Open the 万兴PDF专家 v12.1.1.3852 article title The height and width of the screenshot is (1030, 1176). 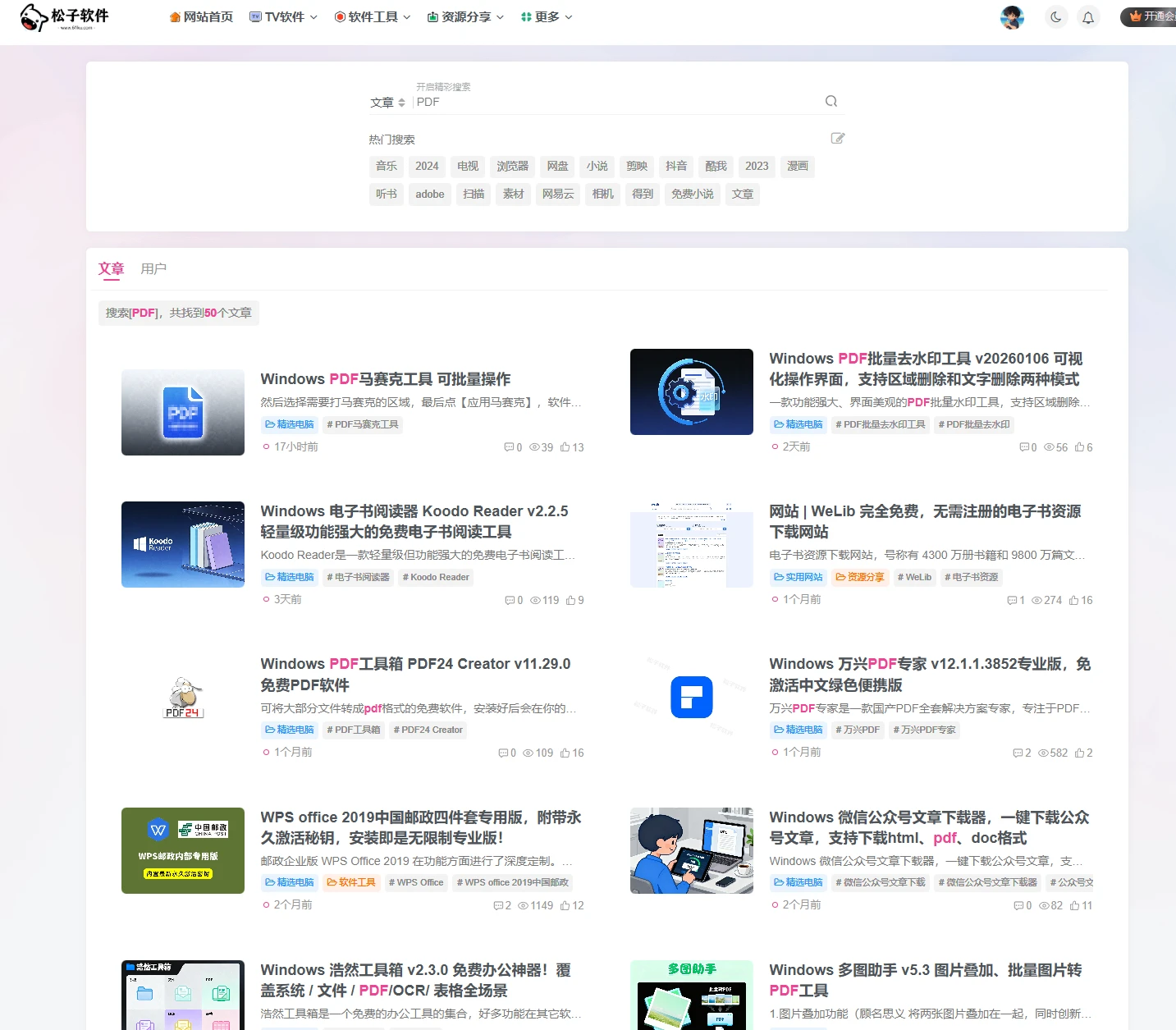tap(930, 675)
